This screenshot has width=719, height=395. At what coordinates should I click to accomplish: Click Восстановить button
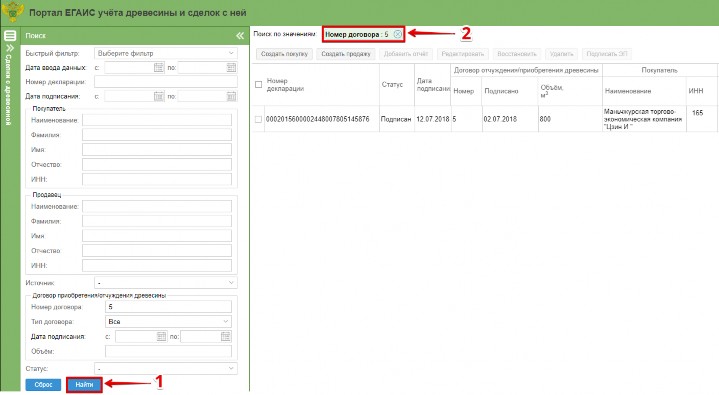[x=517, y=54]
